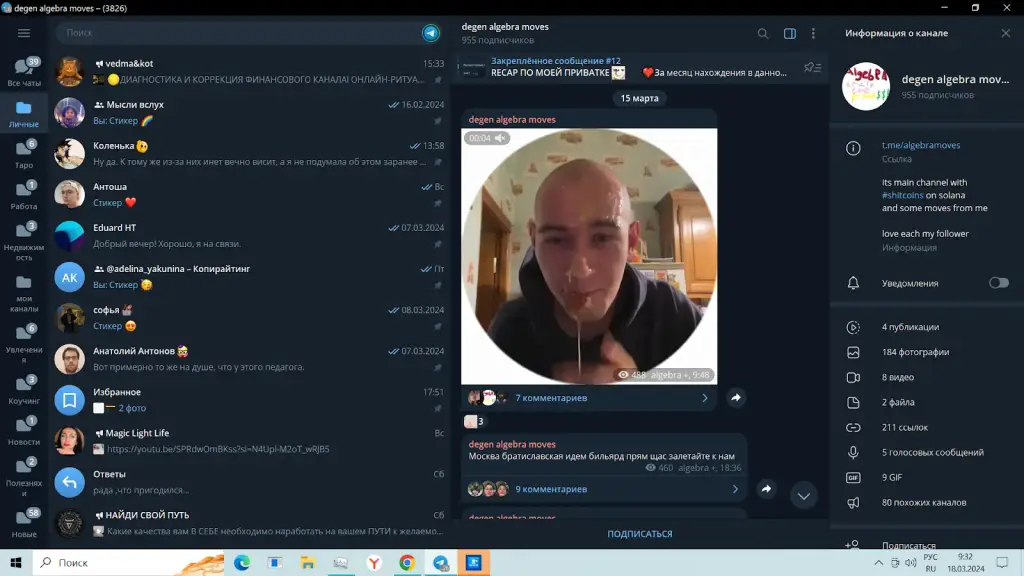The image size is (1024, 576).
Task: Select the Недвижимость folder
Action: point(24,241)
